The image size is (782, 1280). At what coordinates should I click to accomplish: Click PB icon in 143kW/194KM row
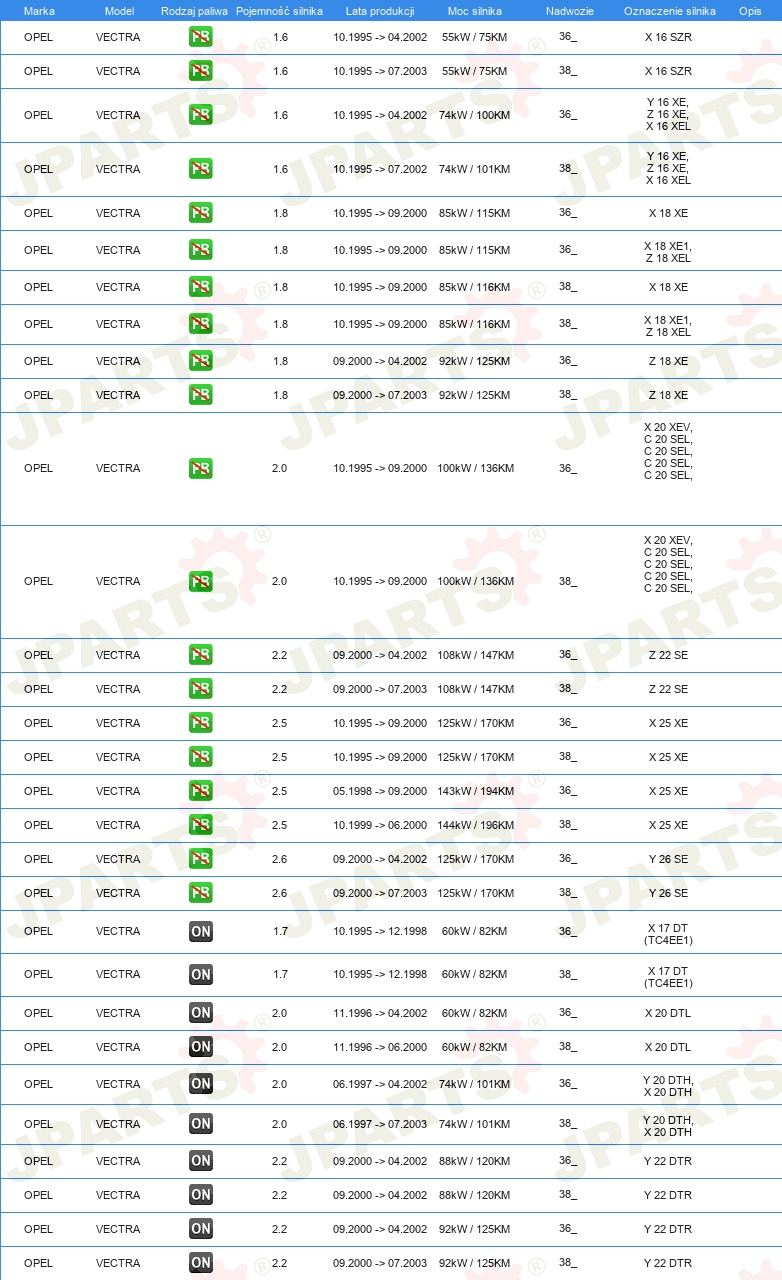pos(201,791)
